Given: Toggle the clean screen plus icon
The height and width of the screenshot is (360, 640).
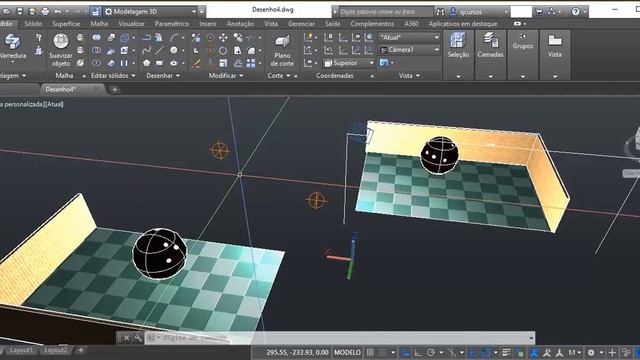Looking at the screenshot, I should click(612, 352).
